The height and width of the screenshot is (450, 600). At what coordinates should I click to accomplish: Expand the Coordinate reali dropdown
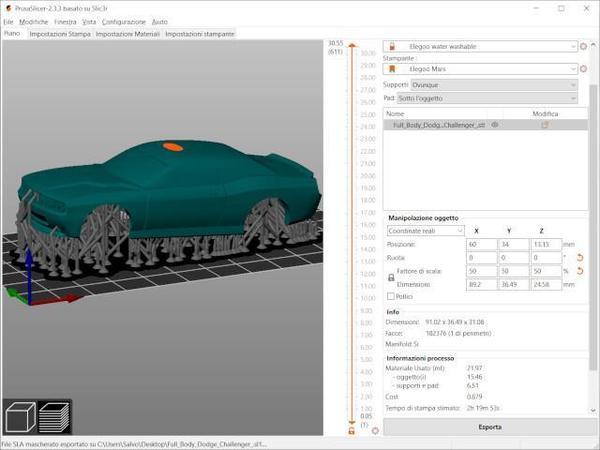tap(425, 230)
